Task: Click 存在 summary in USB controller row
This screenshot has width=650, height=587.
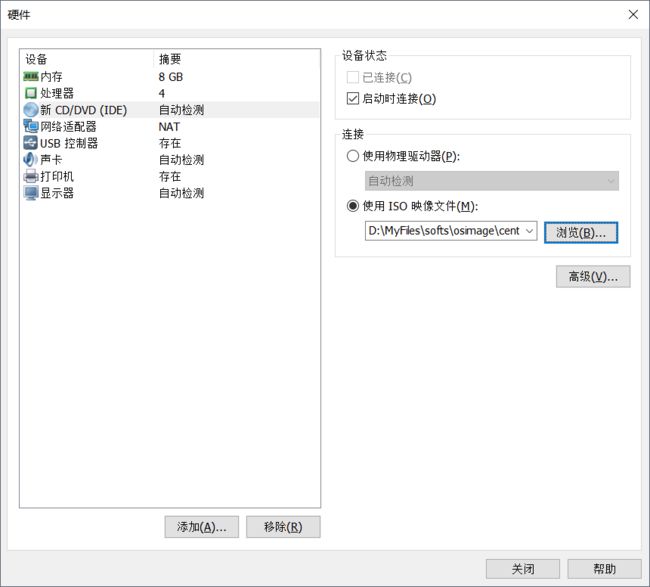Action: point(170,143)
